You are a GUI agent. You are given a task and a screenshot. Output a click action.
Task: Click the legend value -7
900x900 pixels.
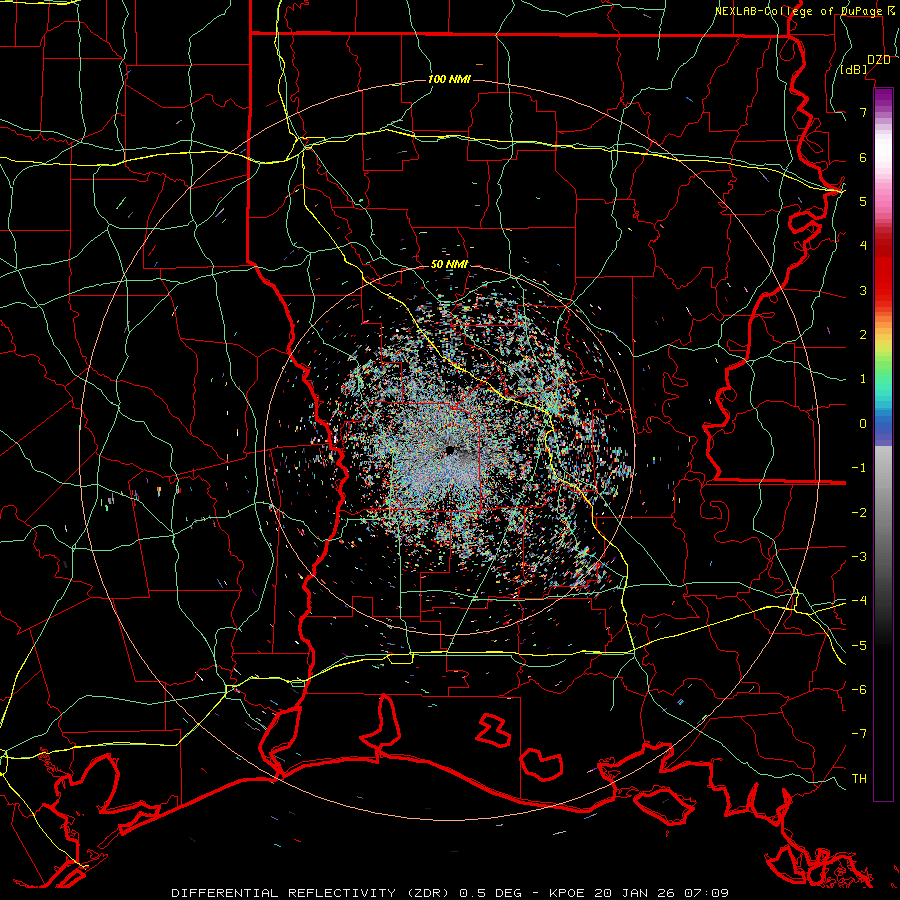859,734
